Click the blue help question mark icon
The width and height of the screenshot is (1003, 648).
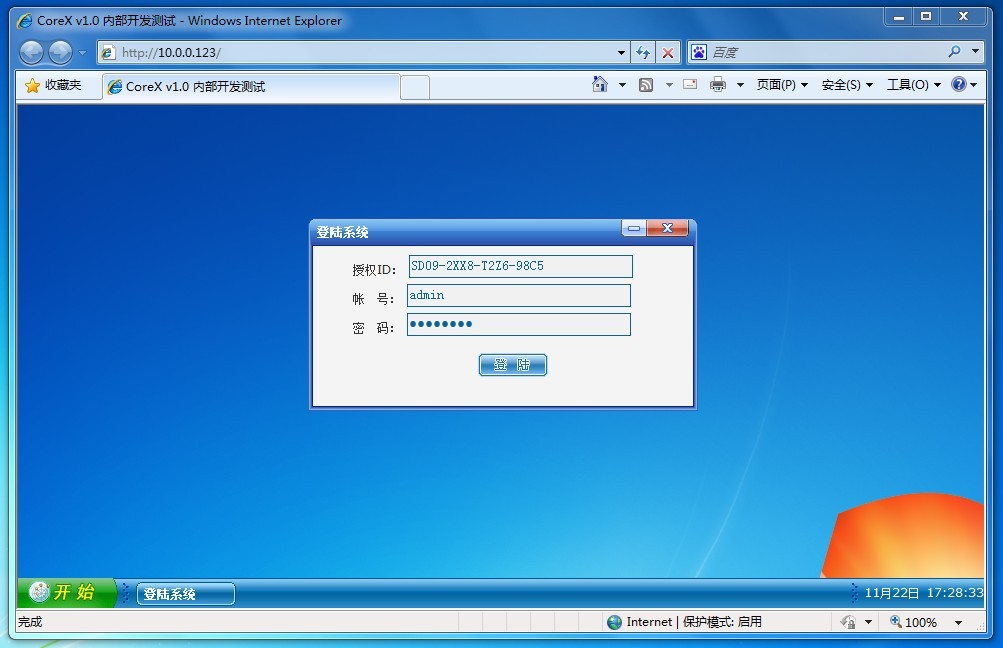tap(959, 85)
